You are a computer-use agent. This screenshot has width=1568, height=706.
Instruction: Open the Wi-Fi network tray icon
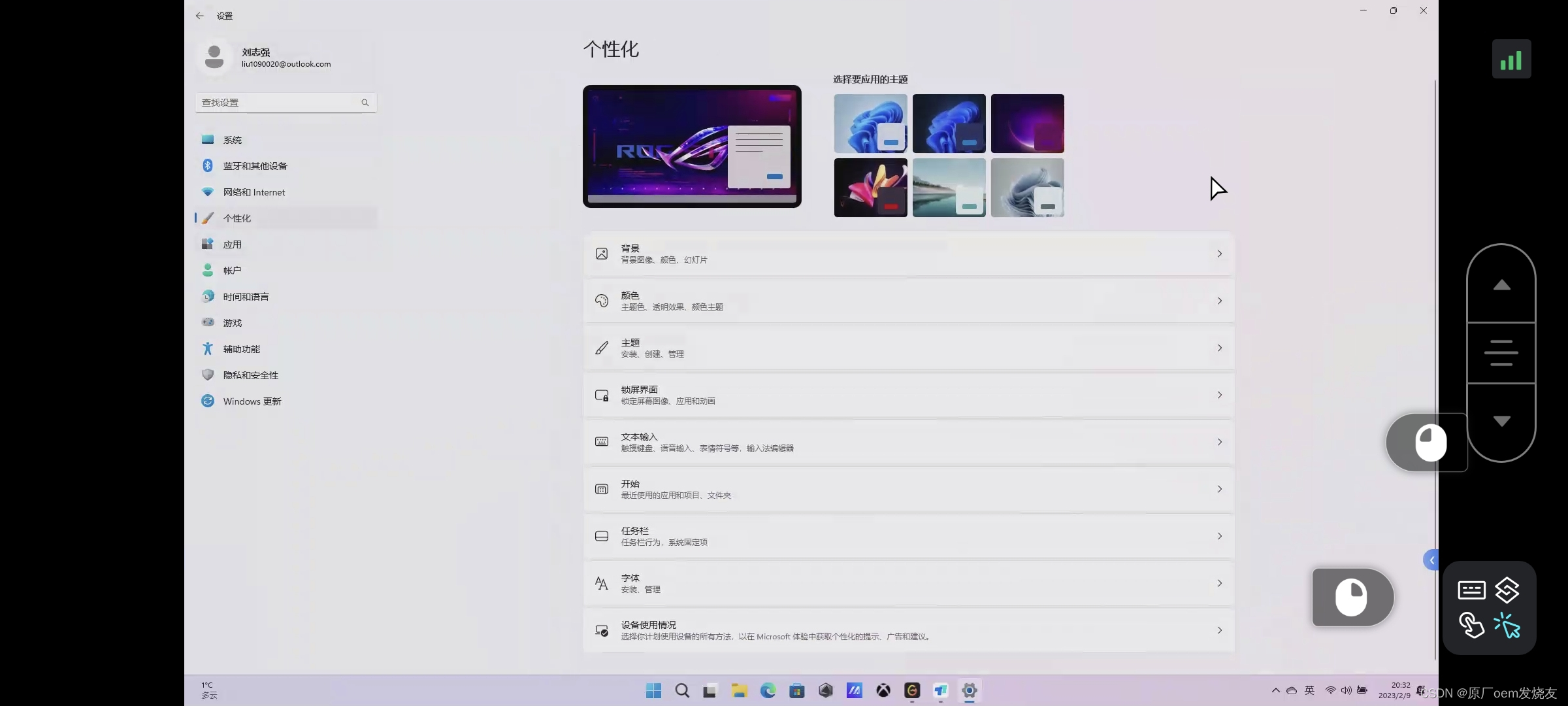tap(1330, 690)
